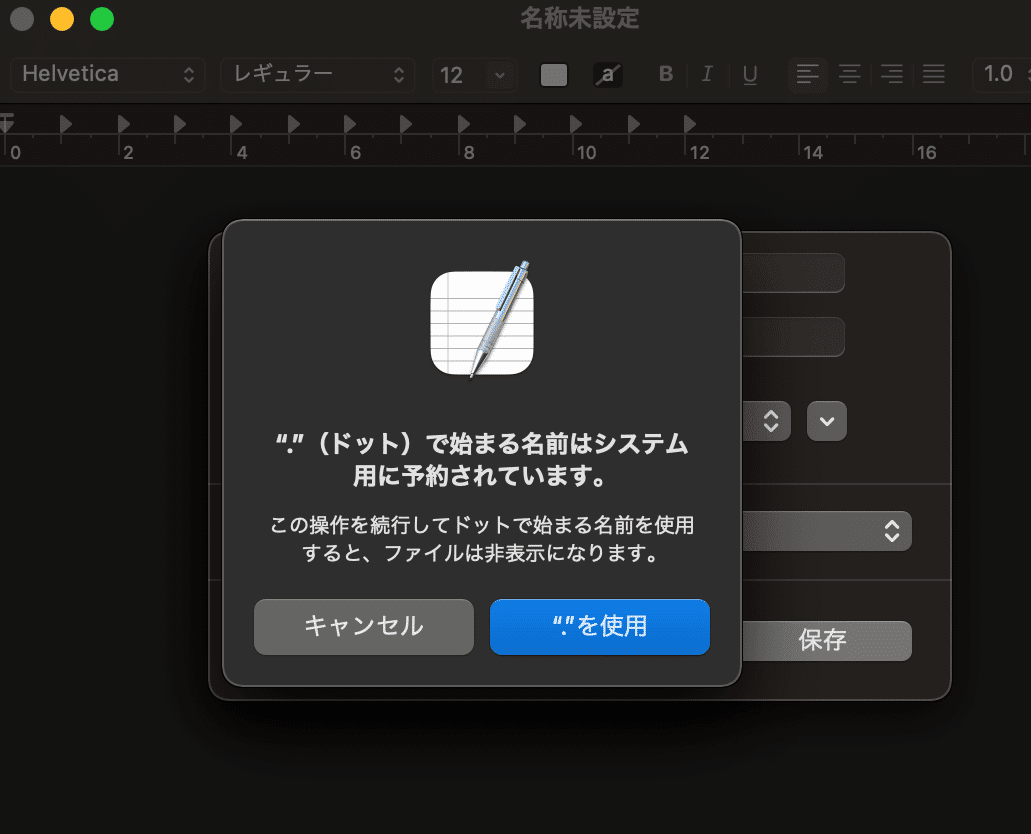Click the tab stop marker at ruler 12

[x=689, y=124]
